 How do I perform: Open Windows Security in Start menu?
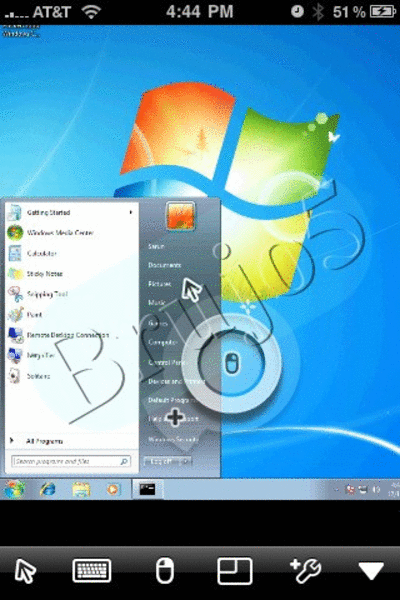point(173,440)
